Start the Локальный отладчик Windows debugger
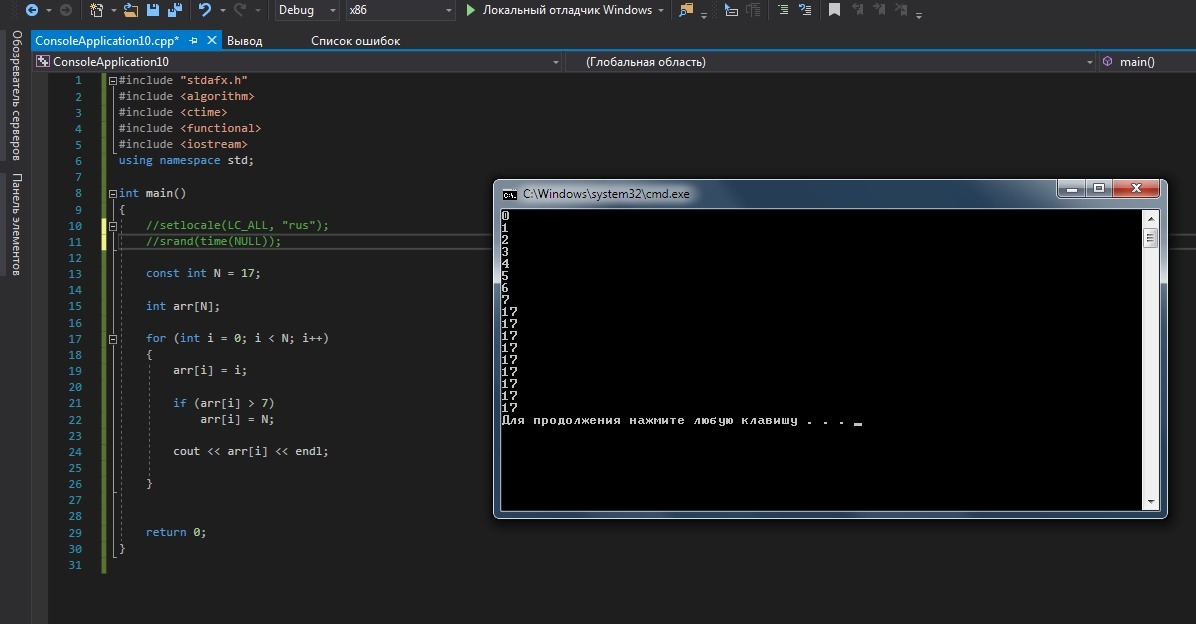 560,10
